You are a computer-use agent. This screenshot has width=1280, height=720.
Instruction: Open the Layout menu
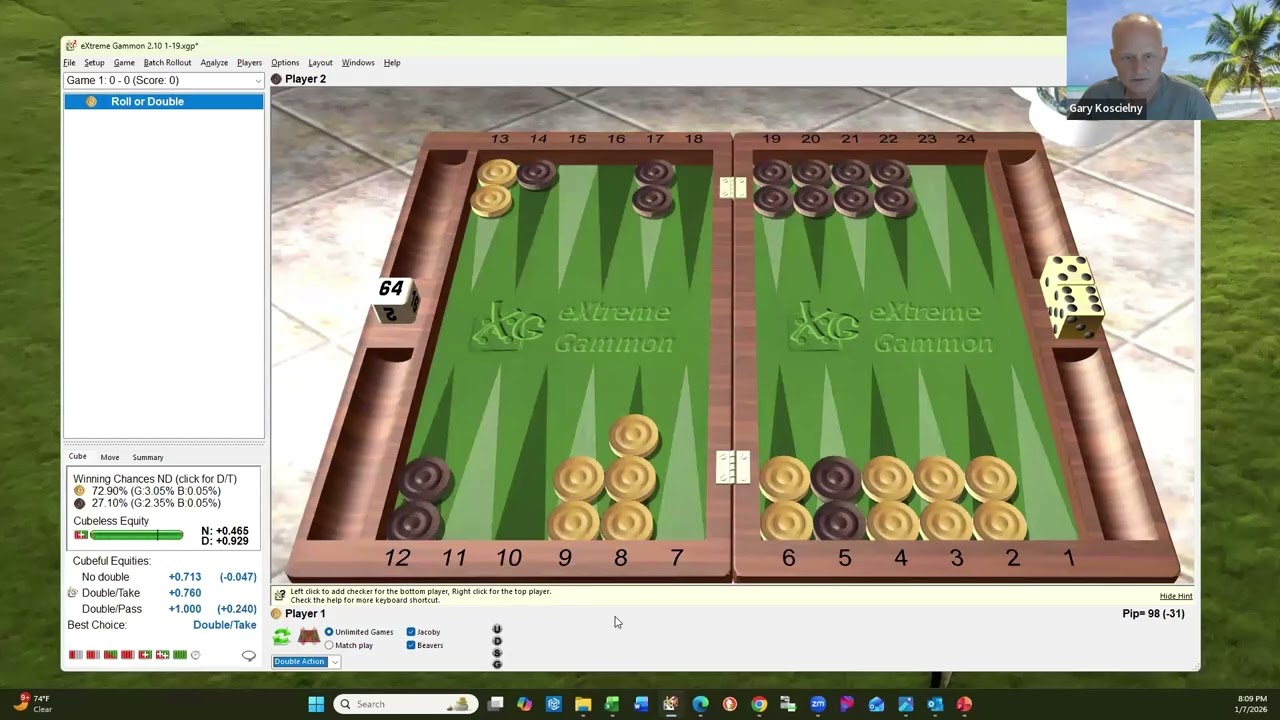tap(320, 63)
